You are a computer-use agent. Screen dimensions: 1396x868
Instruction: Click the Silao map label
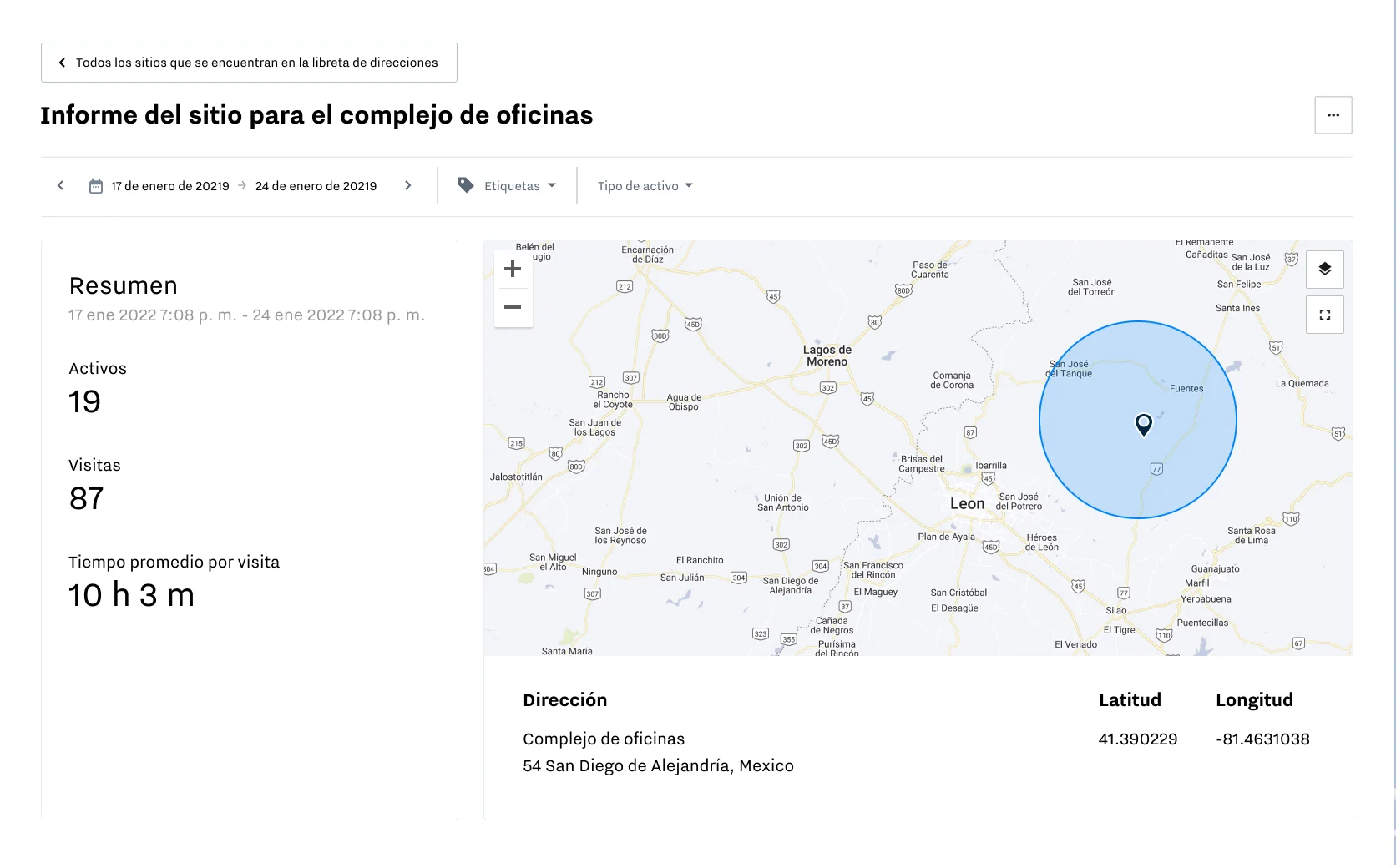point(1116,611)
